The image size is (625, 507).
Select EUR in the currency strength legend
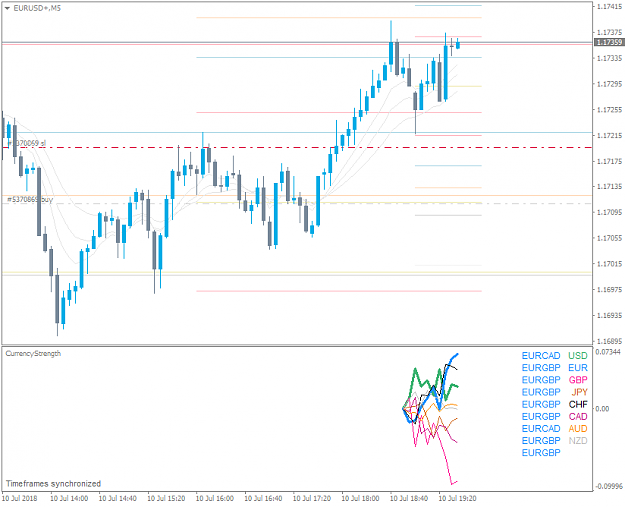click(578, 367)
